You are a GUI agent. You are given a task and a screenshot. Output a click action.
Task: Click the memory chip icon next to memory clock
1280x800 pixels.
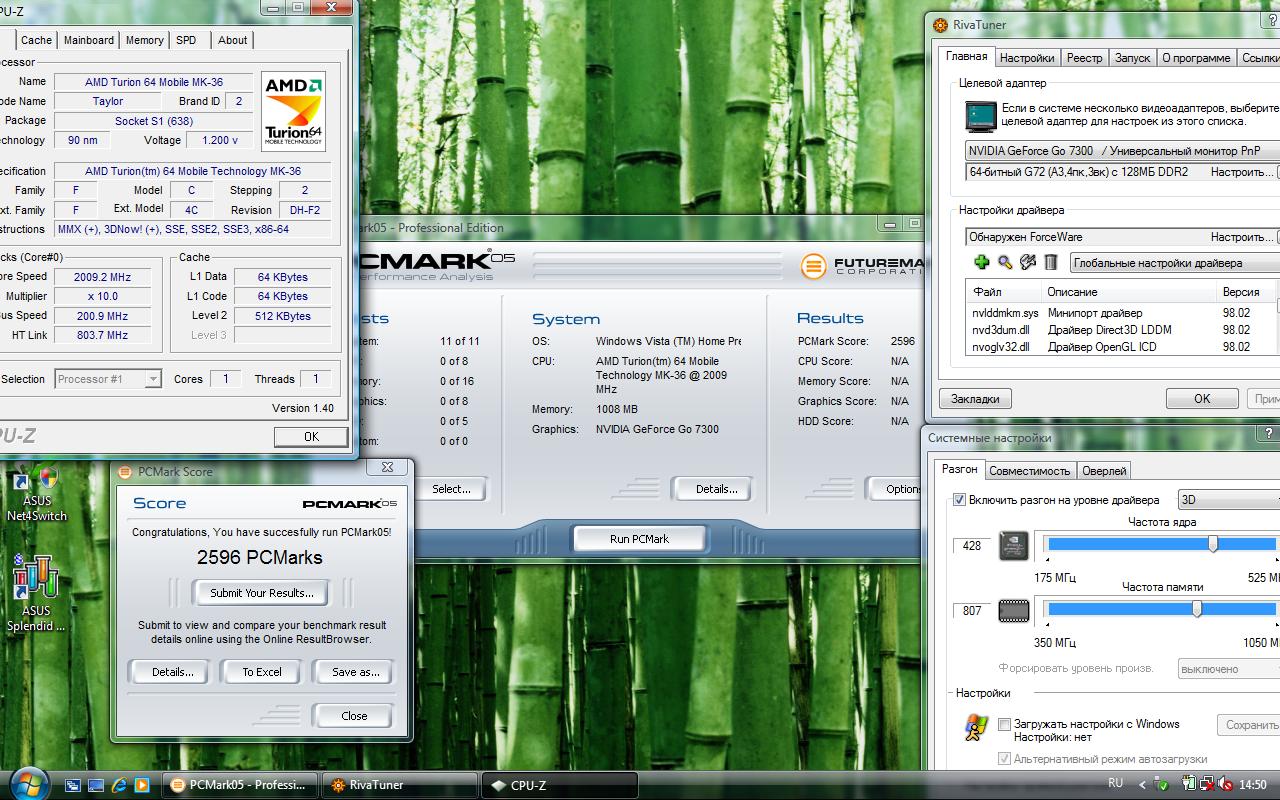(x=1014, y=610)
